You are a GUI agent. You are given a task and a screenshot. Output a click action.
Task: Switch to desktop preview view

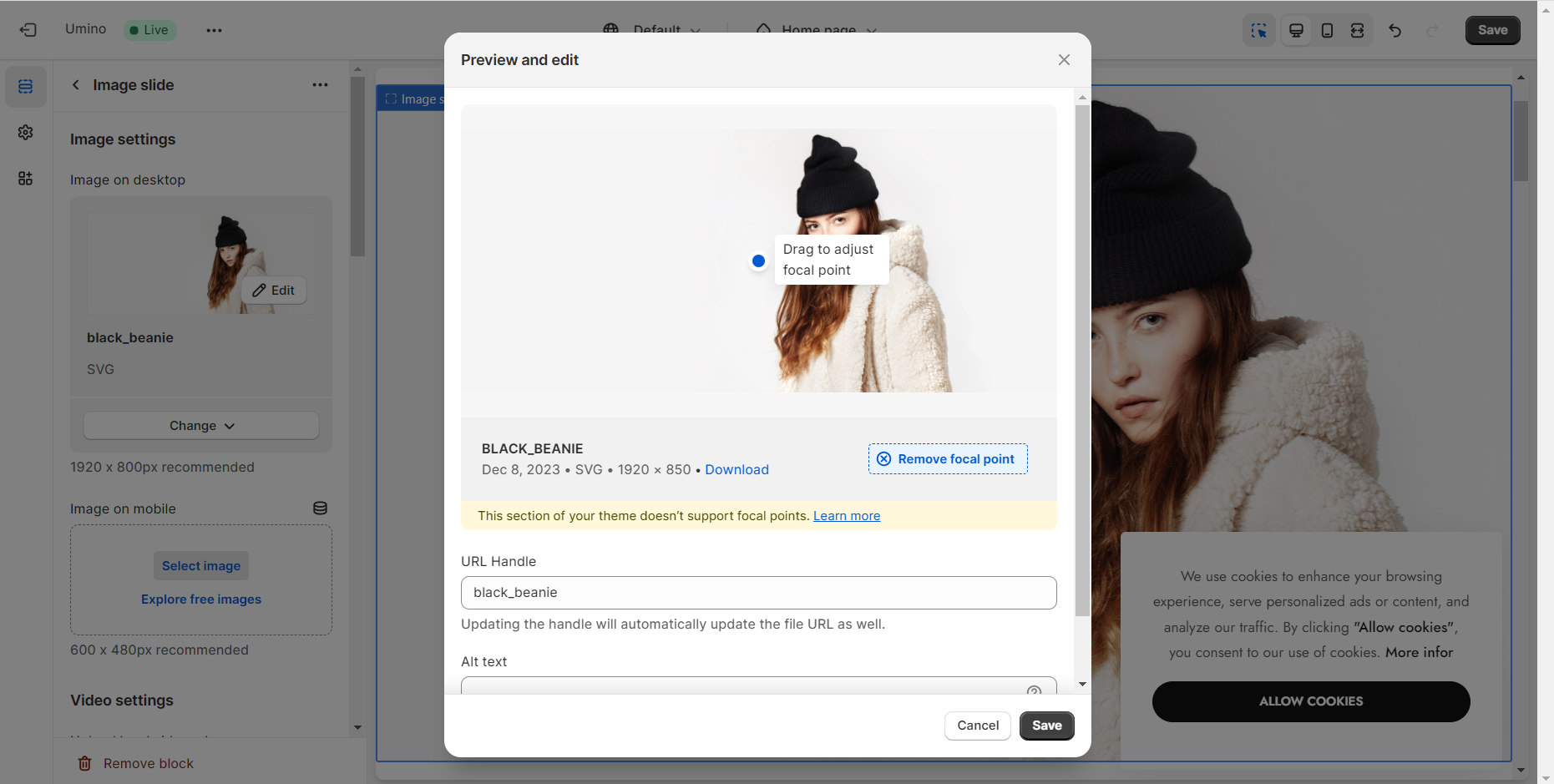click(x=1296, y=31)
